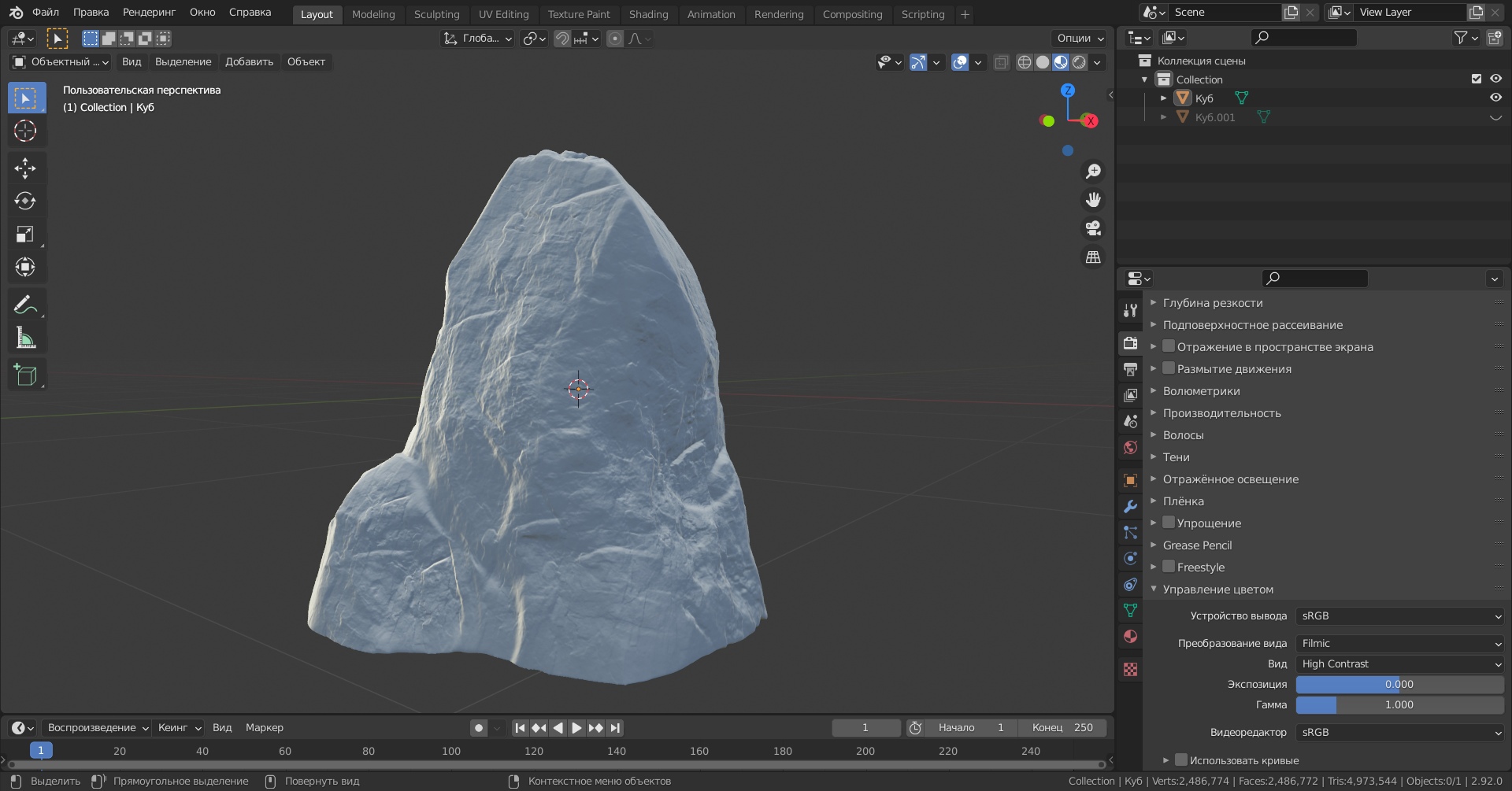Enable the Motion Blur checkbox
The height and width of the screenshot is (791, 1512).
pyautogui.click(x=1169, y=368)
